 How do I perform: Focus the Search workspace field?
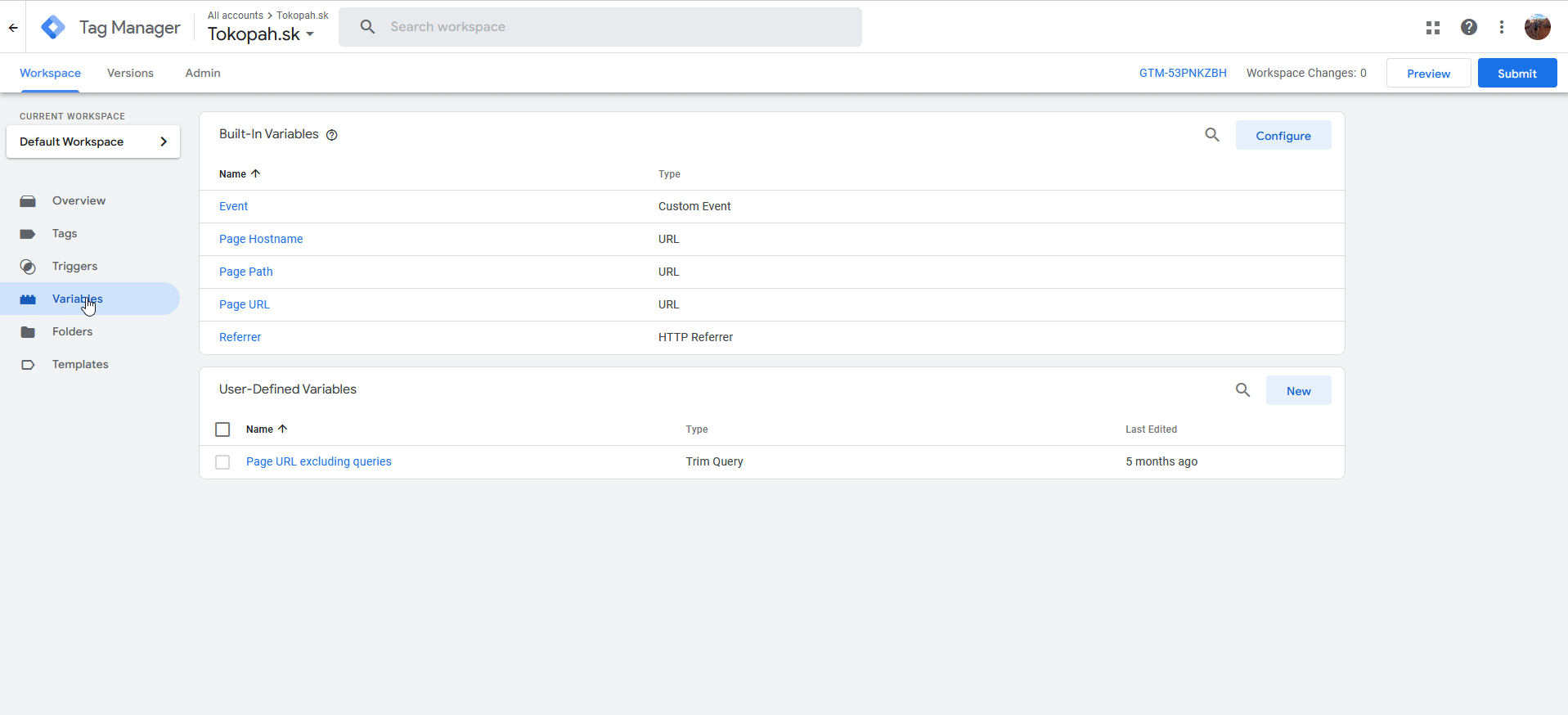(x=600, y=27)
